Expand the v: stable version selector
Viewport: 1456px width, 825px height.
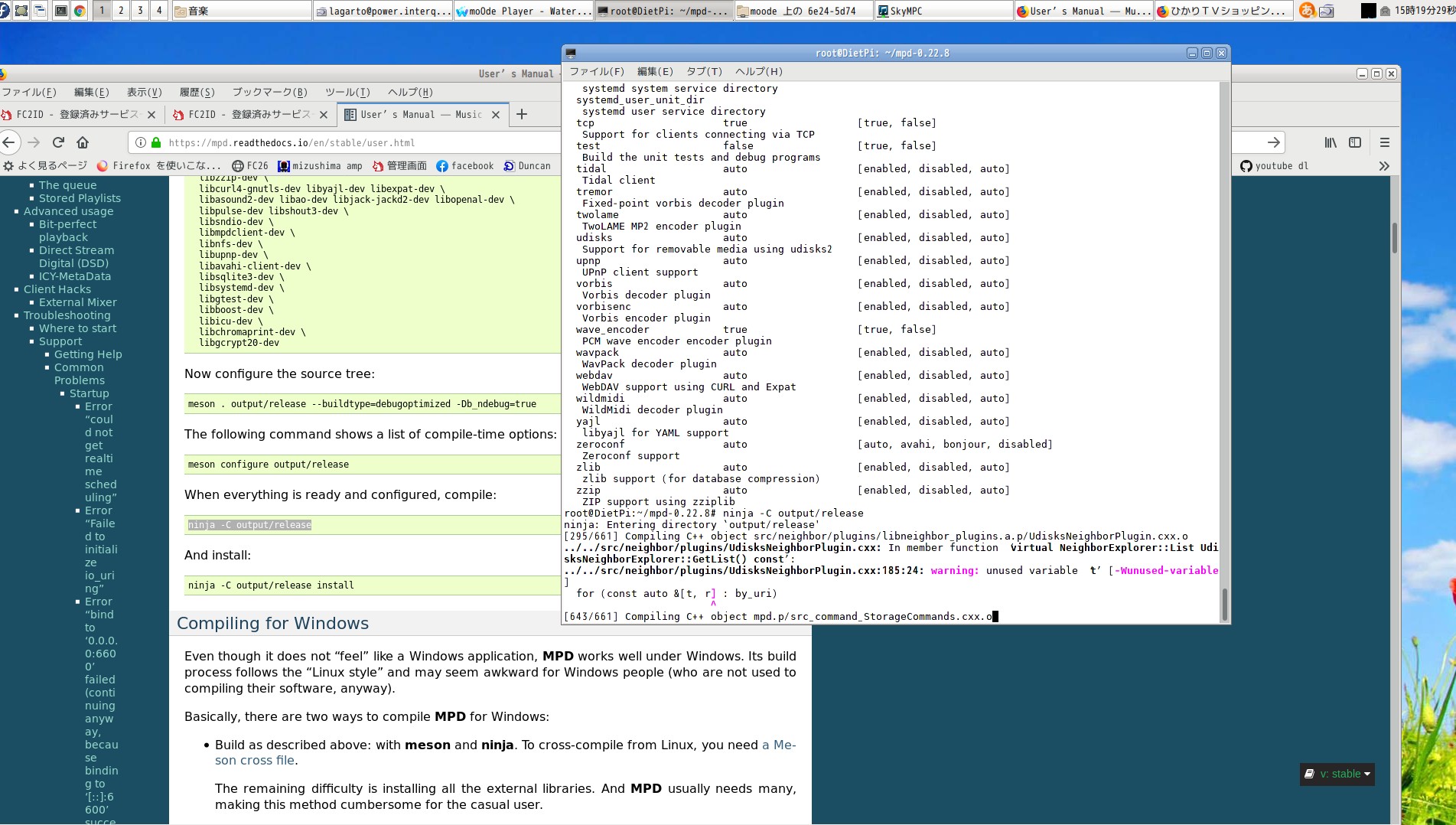coord(1337,774)
